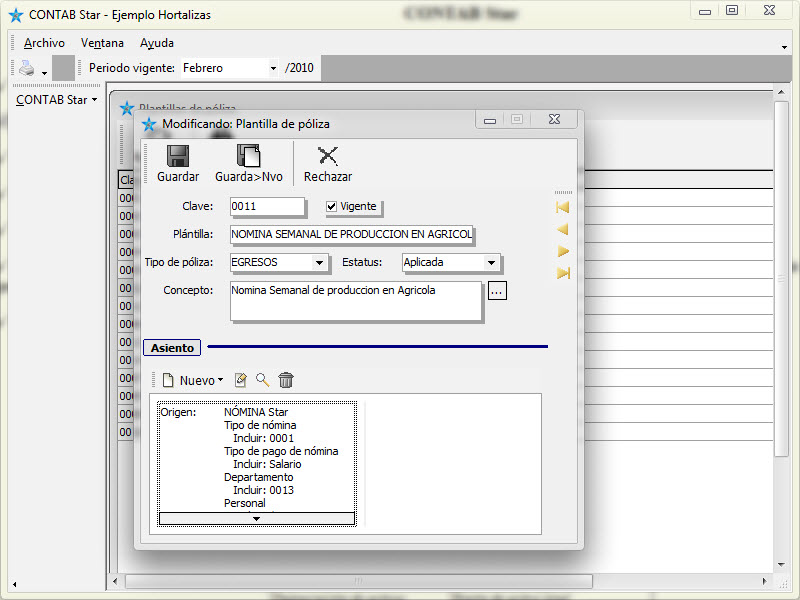Go to first record with navigation arrow
Image resolution: width=800 pixels, height=600 pixels.
coord(563,207)
